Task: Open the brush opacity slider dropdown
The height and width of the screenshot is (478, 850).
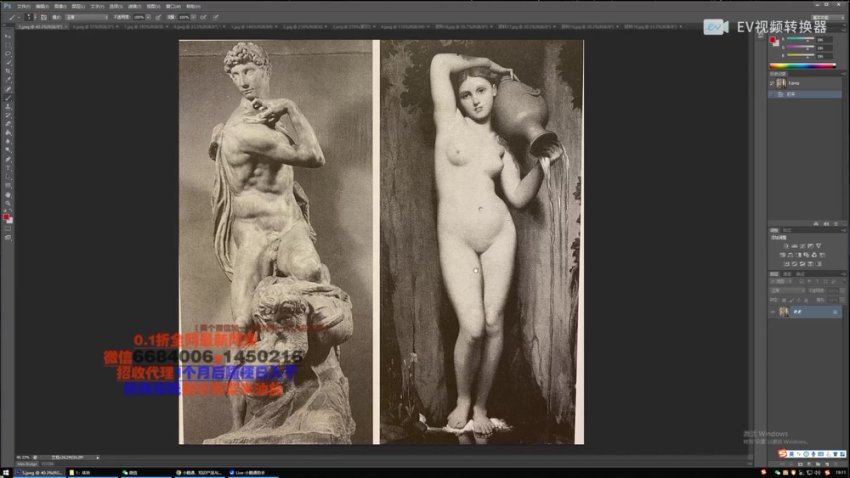Action: (x=148, y=17)
